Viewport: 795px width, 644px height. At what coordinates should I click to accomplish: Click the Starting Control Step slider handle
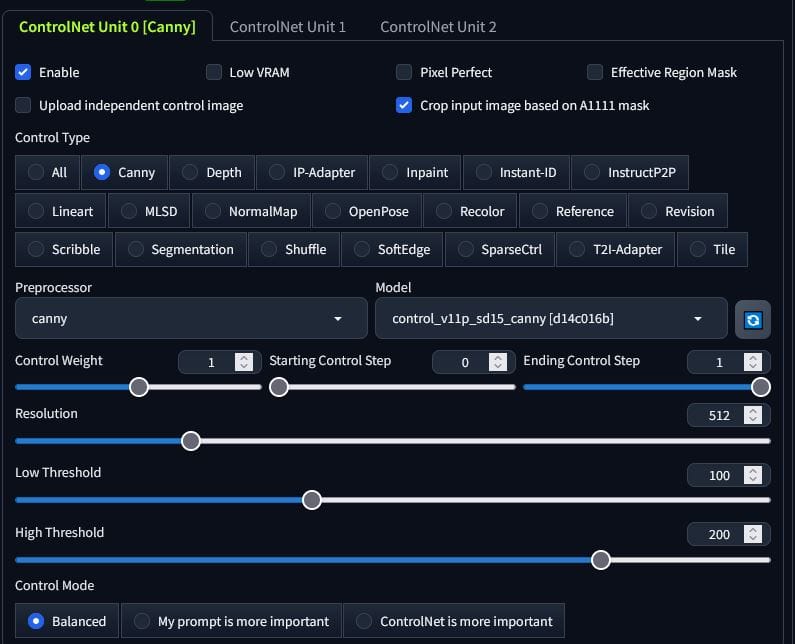(x=279, y=387)
